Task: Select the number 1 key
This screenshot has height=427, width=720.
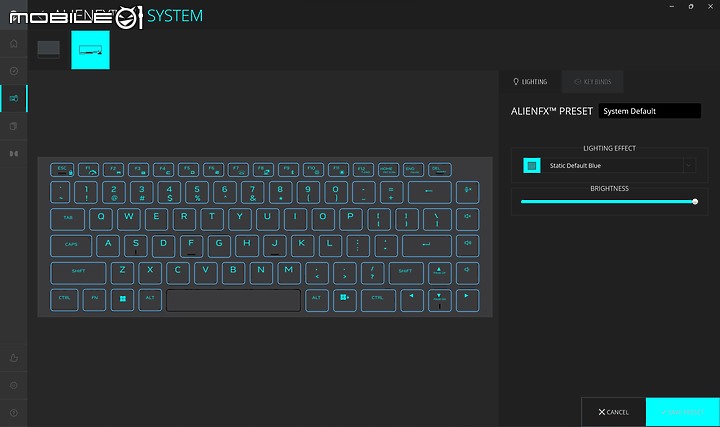Action: tap(86, 192)
